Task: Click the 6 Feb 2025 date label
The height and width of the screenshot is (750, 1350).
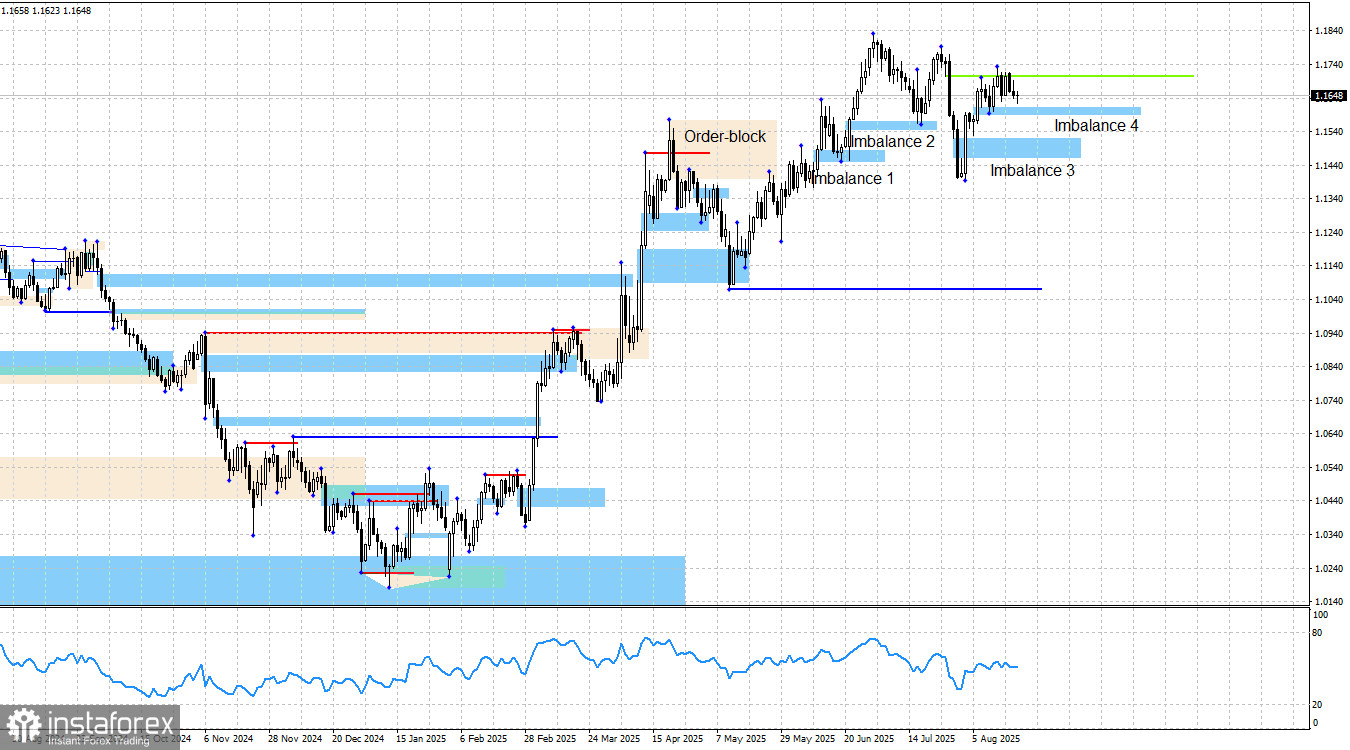Action: click(x=484, y=740)
